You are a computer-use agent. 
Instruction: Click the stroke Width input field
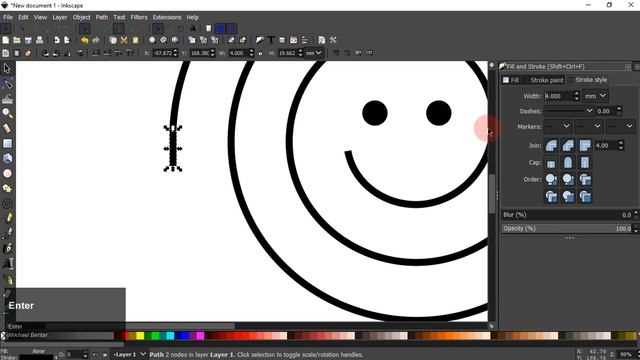click(559, 96)
